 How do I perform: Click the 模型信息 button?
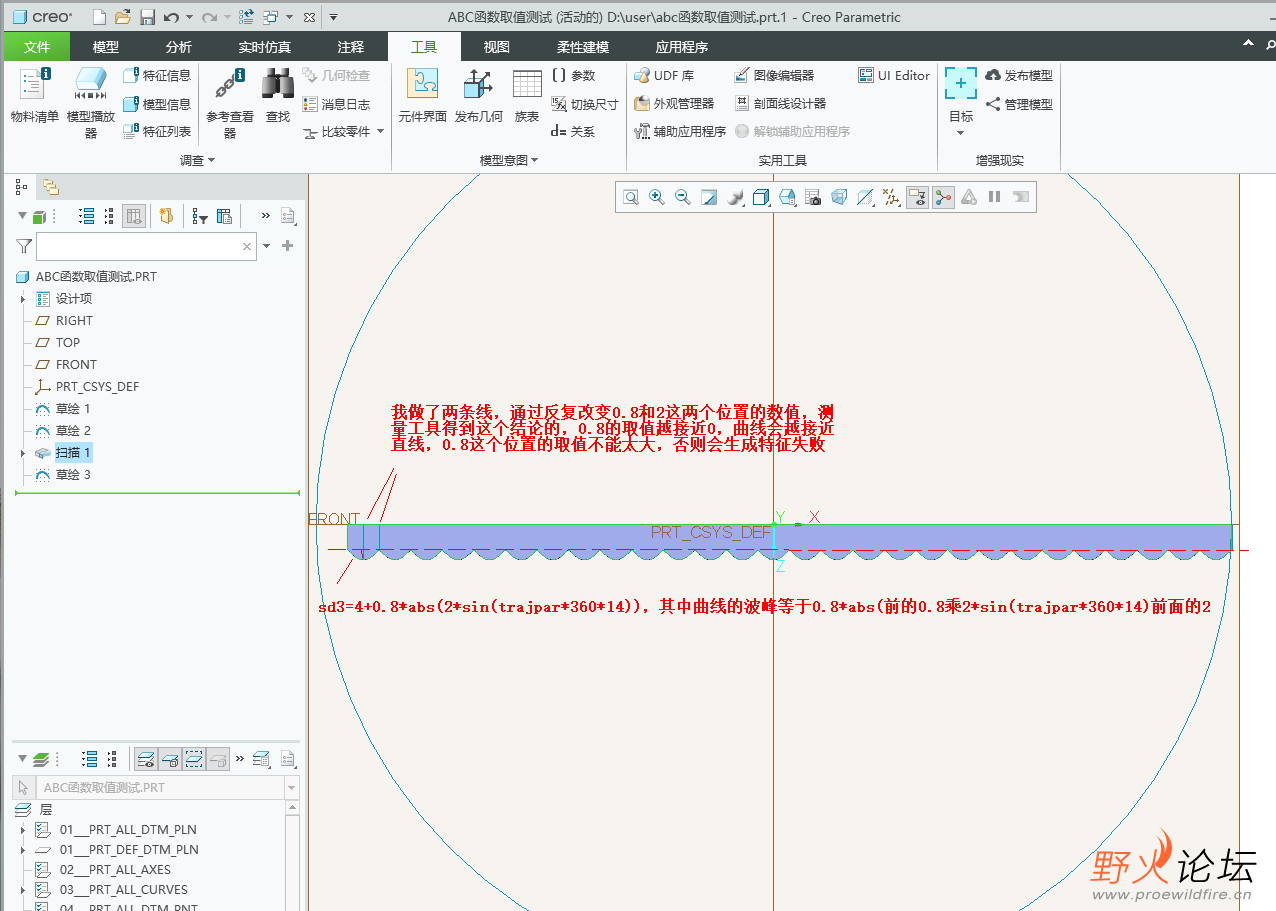157,104
